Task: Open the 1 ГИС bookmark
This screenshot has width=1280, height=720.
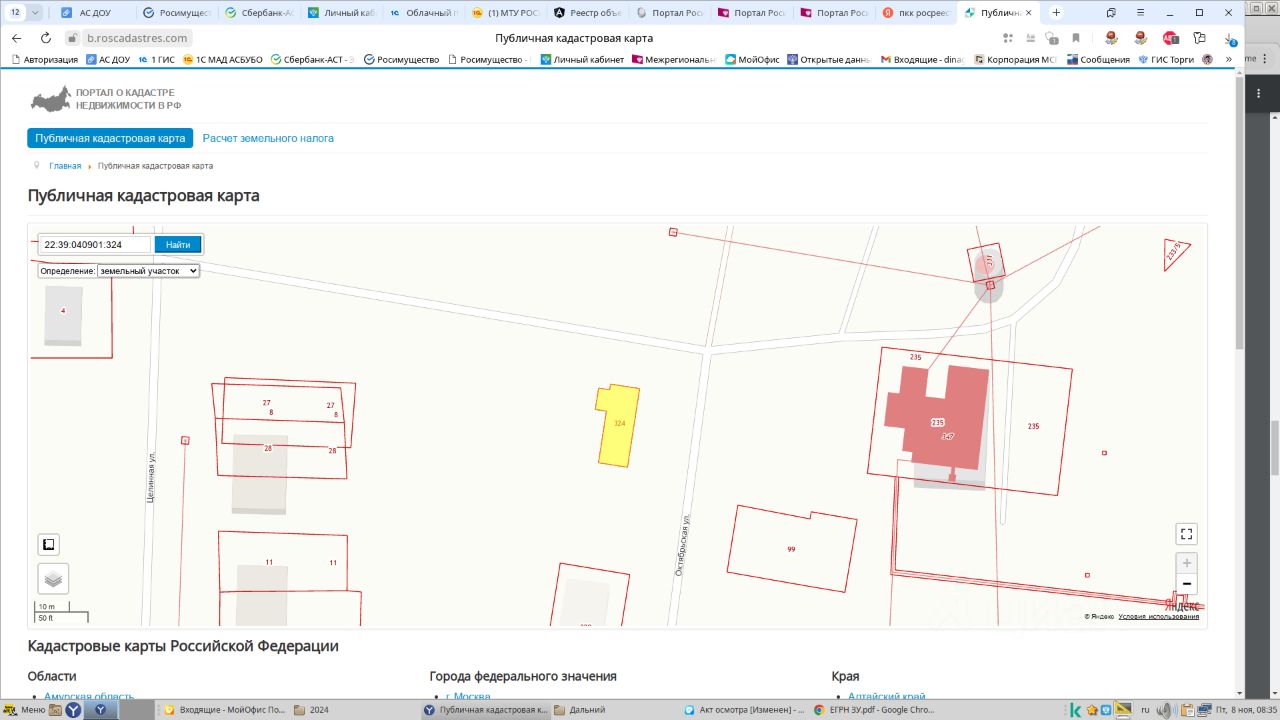Action: 156,60
